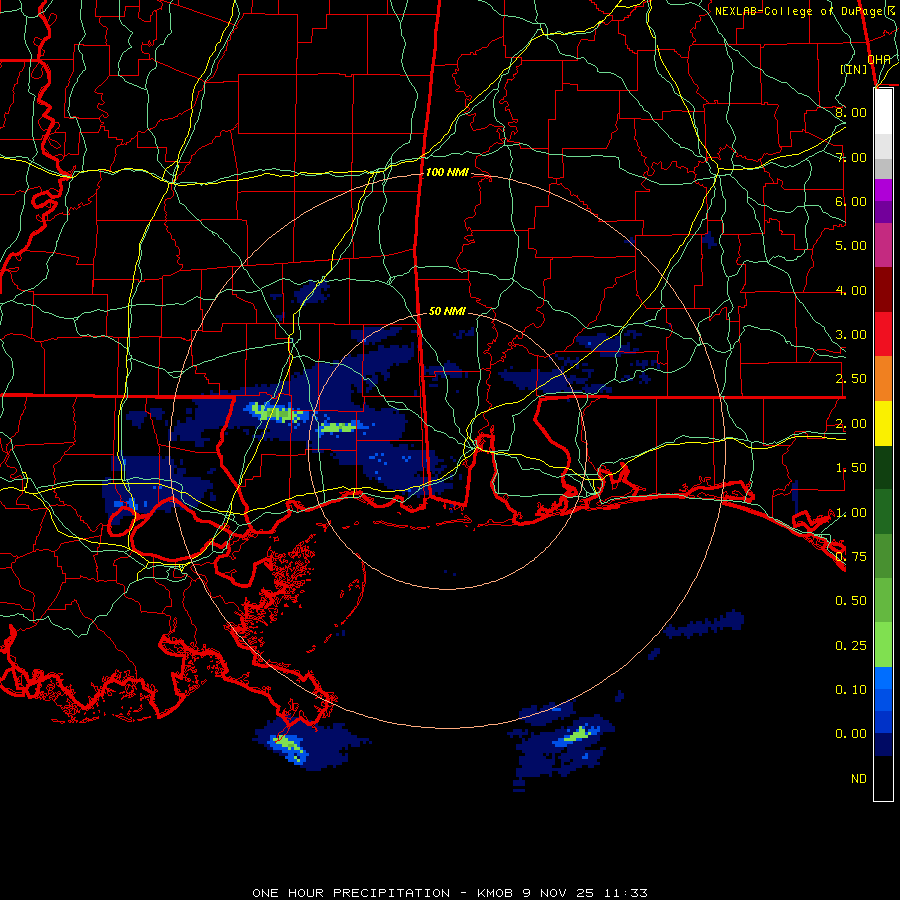The image size is (900, 900).
Task: Click the 0.25 legend value
Action: pyautogui.click(x=851, y=646)
